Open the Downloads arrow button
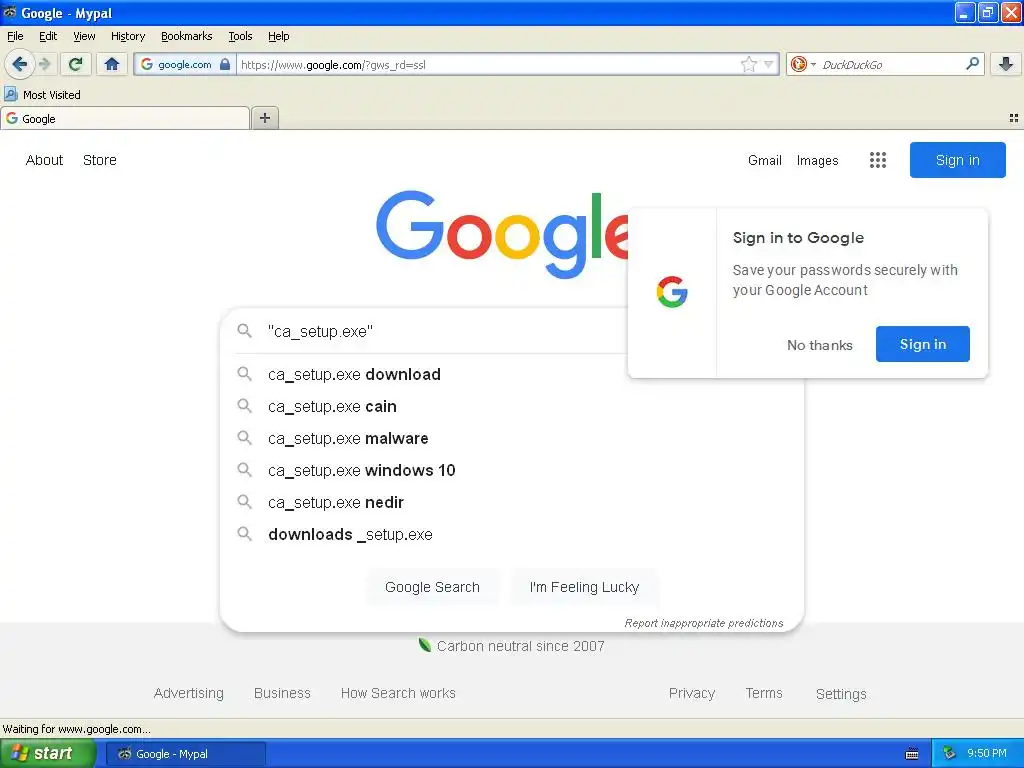 click(x=1006, y=64)
